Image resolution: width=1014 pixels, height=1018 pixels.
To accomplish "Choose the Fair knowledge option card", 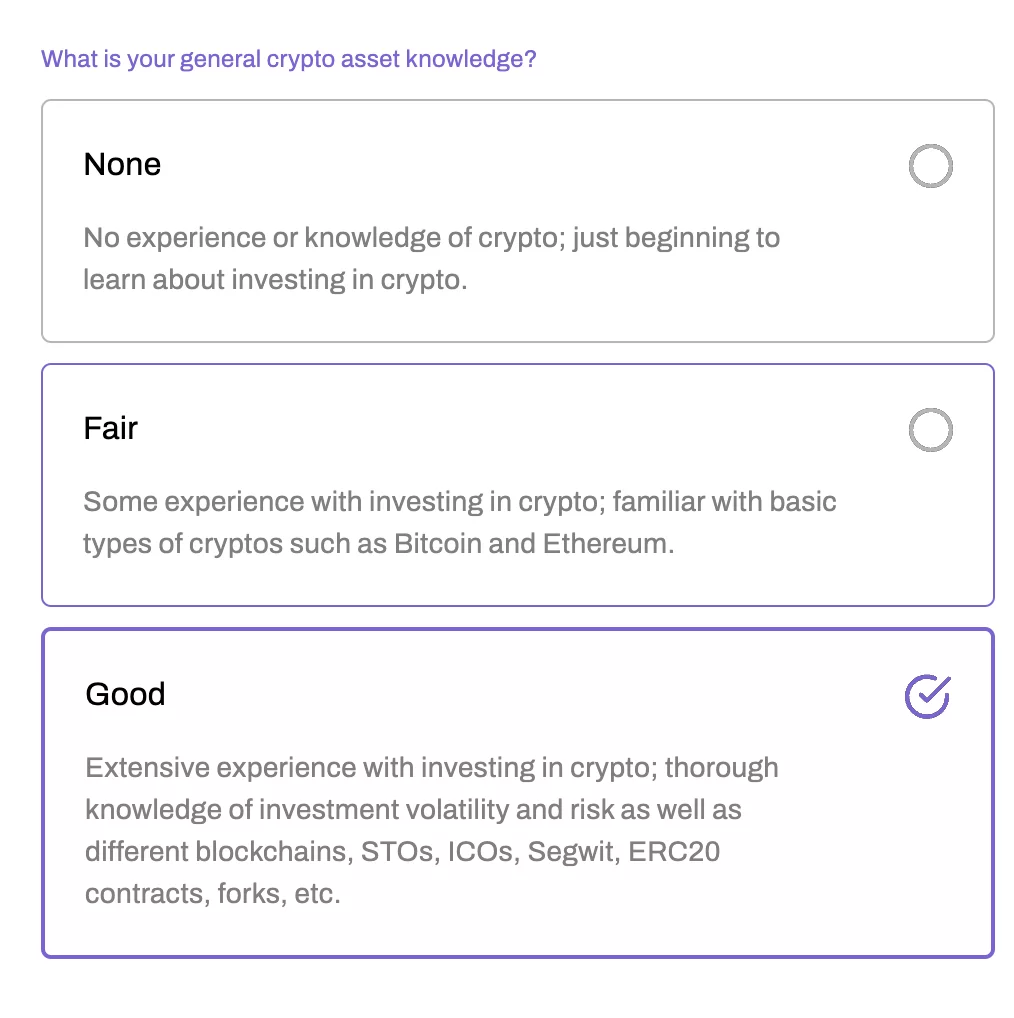I will coord(517,484).
